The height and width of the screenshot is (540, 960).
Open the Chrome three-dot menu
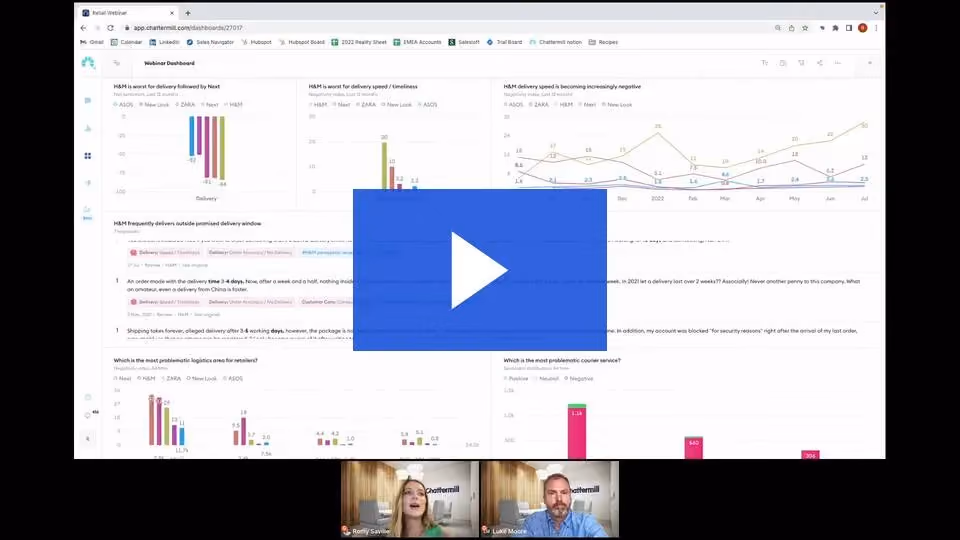click(876, 28)
